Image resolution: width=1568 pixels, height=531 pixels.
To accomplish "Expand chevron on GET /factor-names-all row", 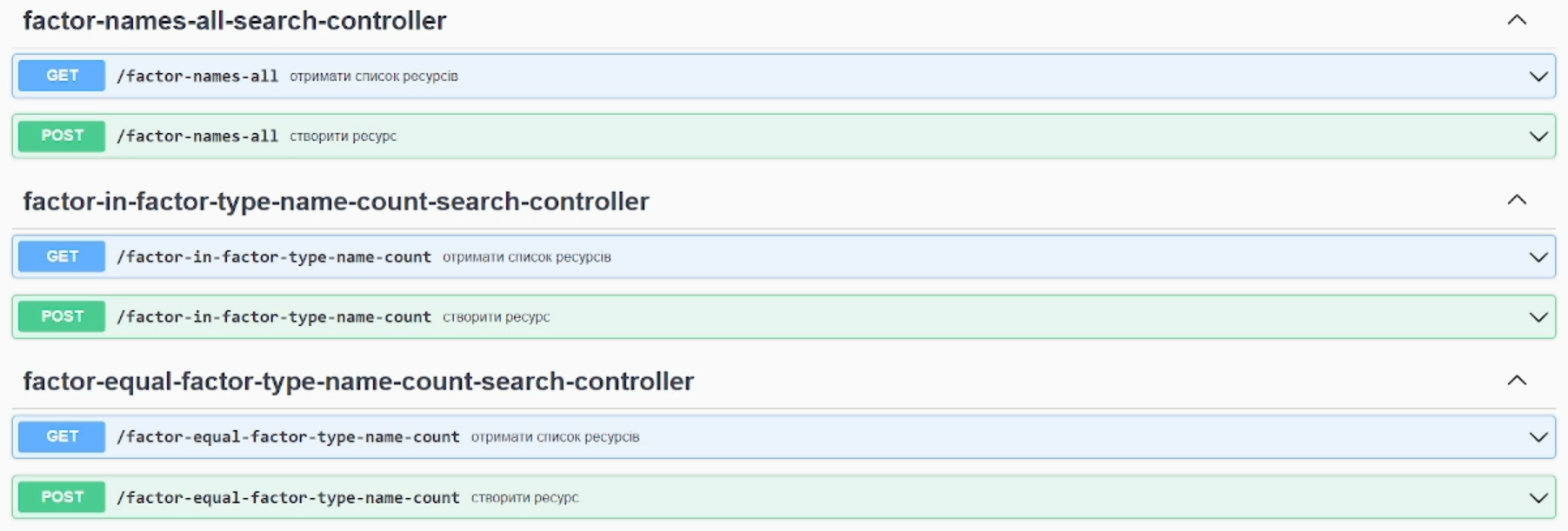I will (x=1538, y=76).
